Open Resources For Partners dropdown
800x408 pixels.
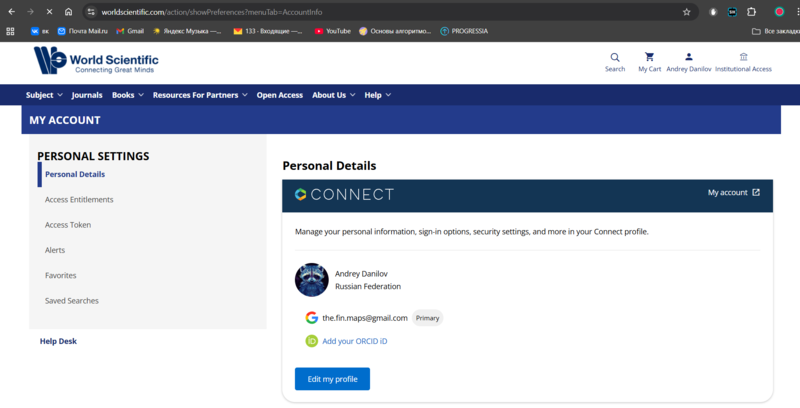click(x=200, y=95)
